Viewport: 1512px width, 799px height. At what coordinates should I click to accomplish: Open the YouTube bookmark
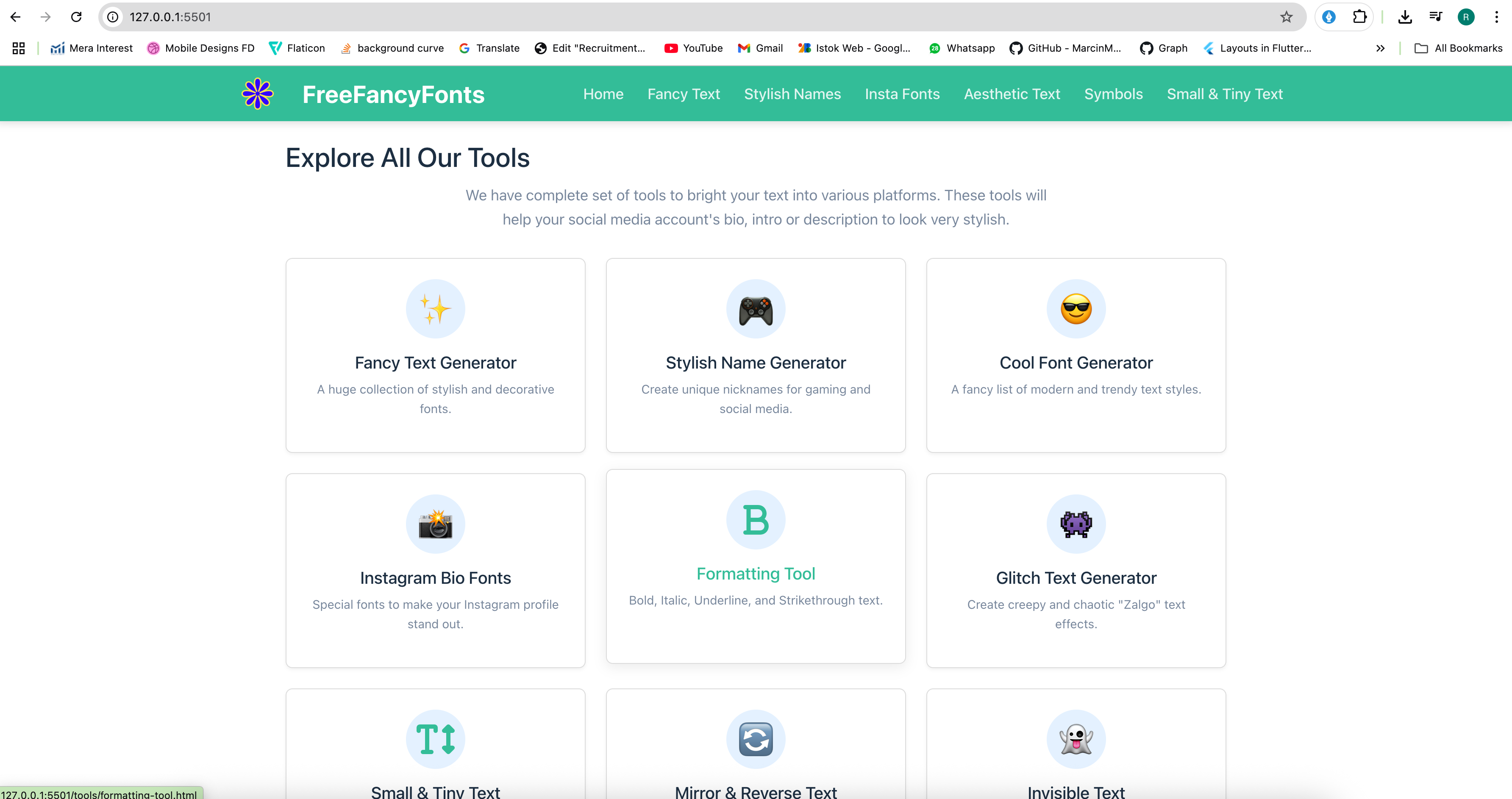click(693, 48)
